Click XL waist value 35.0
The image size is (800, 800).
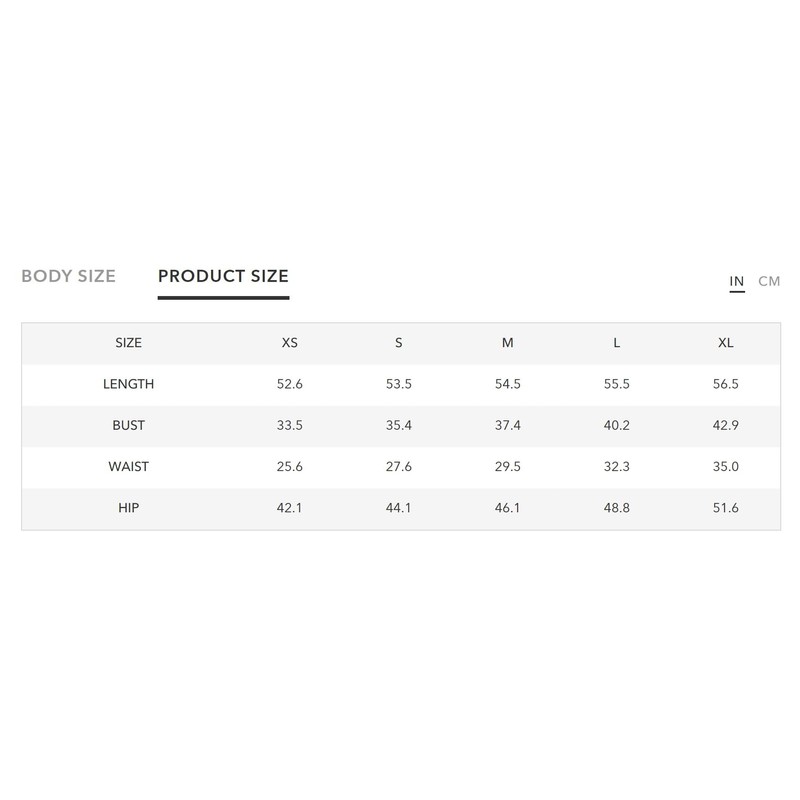tap(726, 467)
